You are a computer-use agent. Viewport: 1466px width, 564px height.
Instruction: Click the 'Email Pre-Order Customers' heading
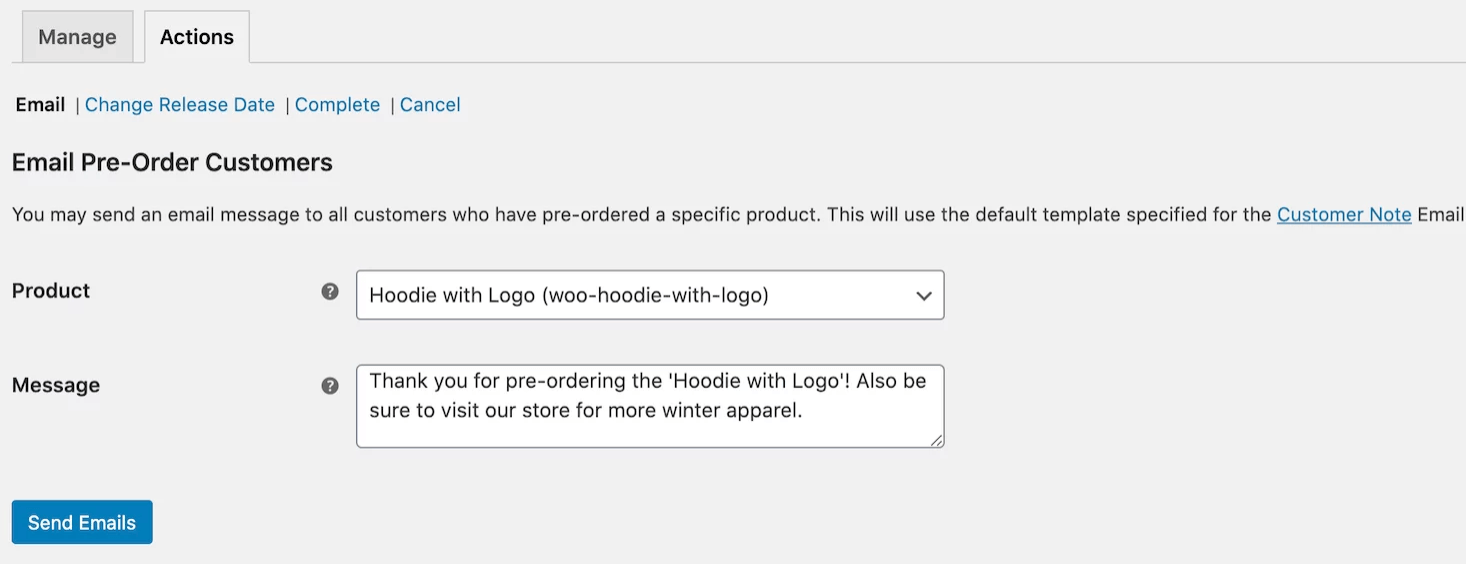(172, 163)
